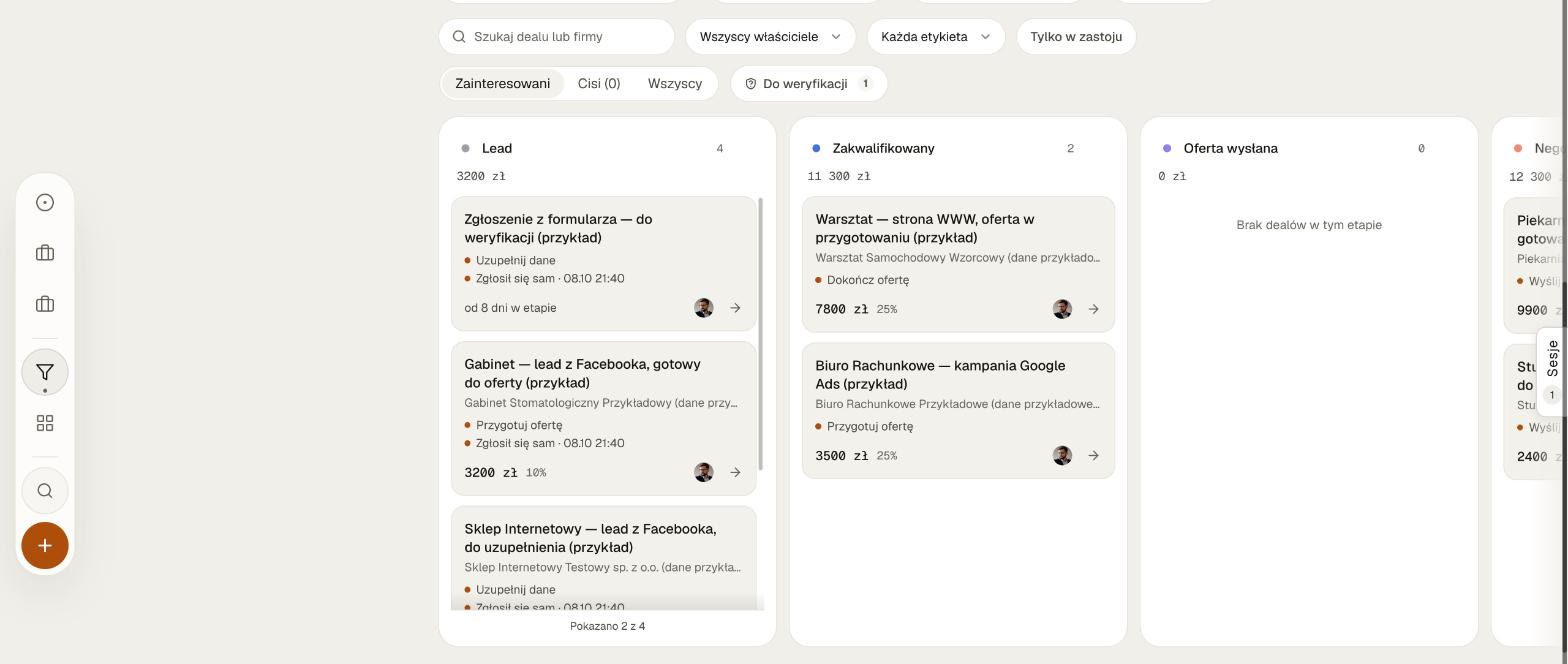The height and width of the screenshot is (664, 1568).
Task: Click Warsztat Samochodowy Wzorcowy company name
Action: tap(957, 258)
